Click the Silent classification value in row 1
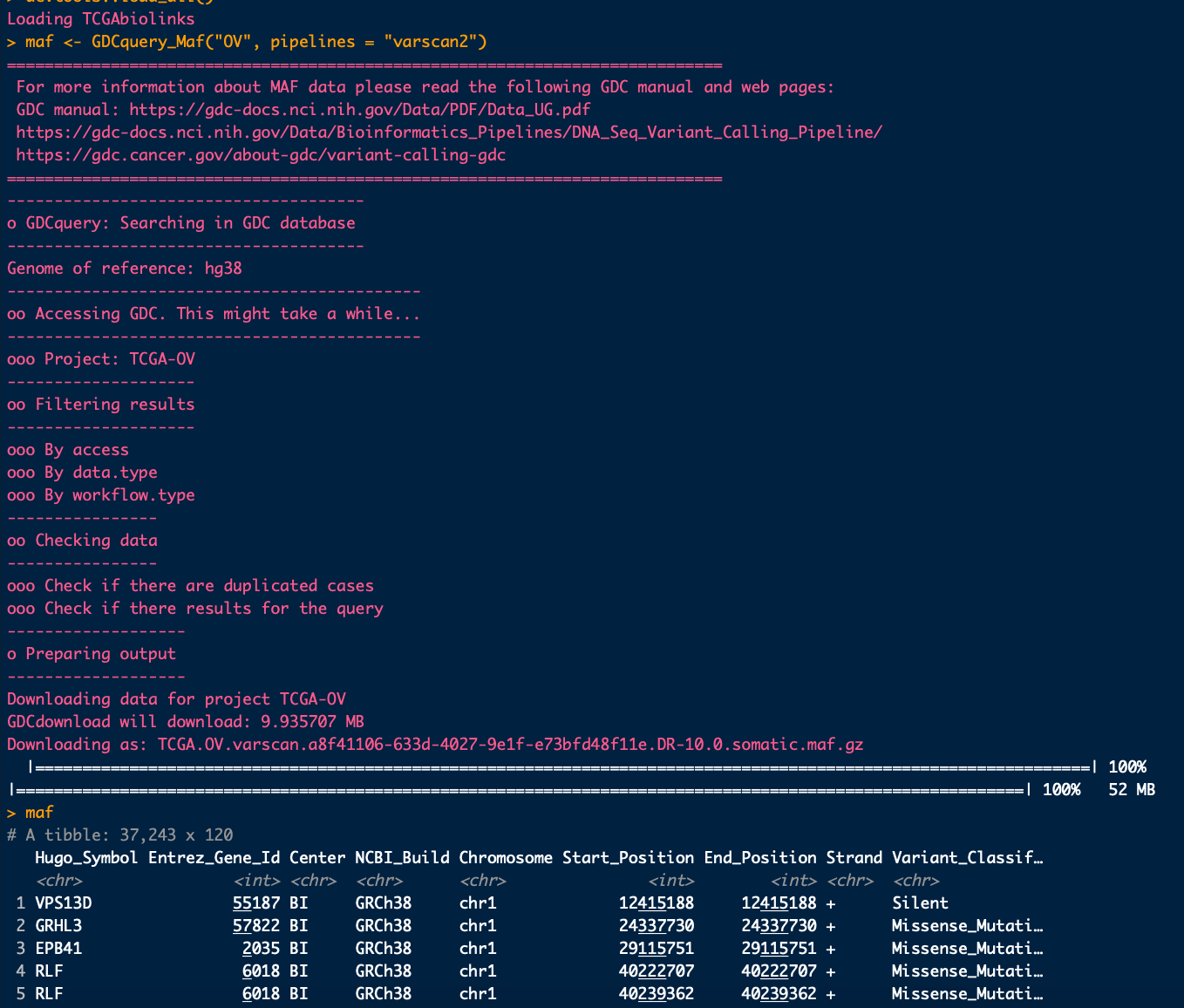 920,902
